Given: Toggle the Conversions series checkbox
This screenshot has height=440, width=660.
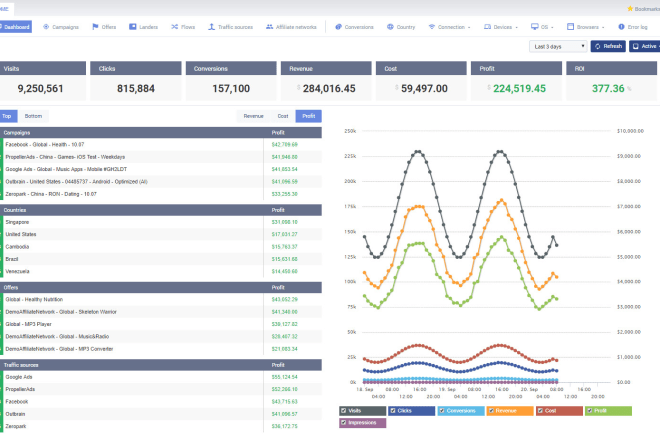Looking at the screenshot, I should tap(442, 411).
